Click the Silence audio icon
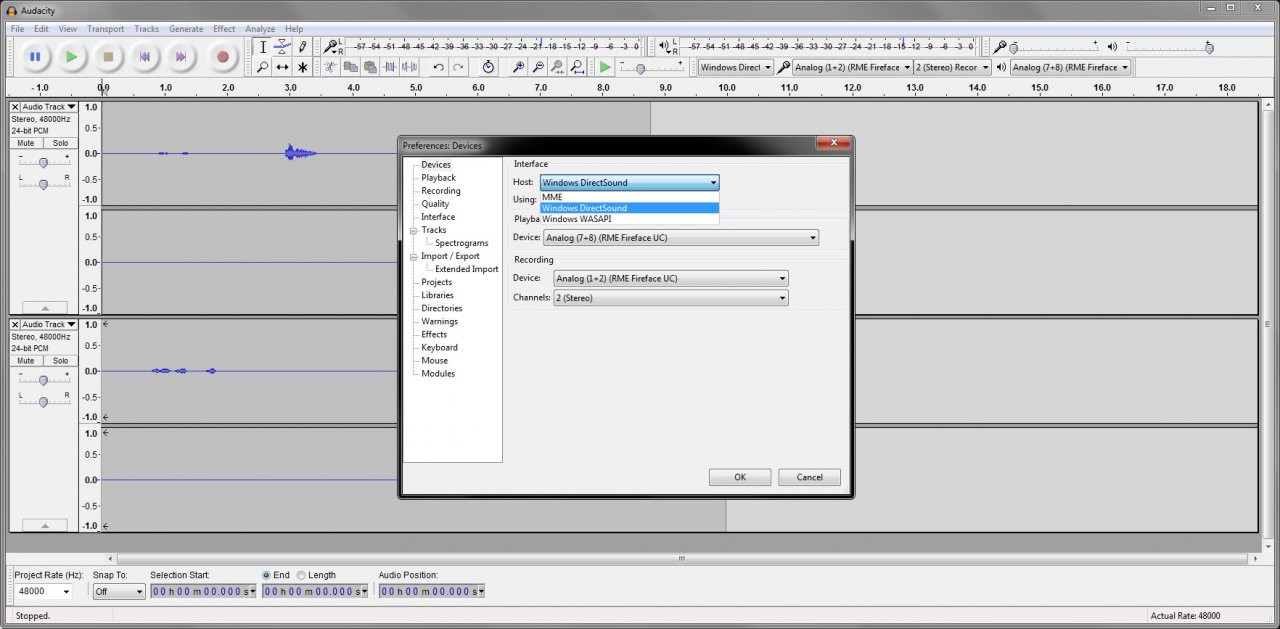This screenshot has width=1280, height=629. point(409,67)
